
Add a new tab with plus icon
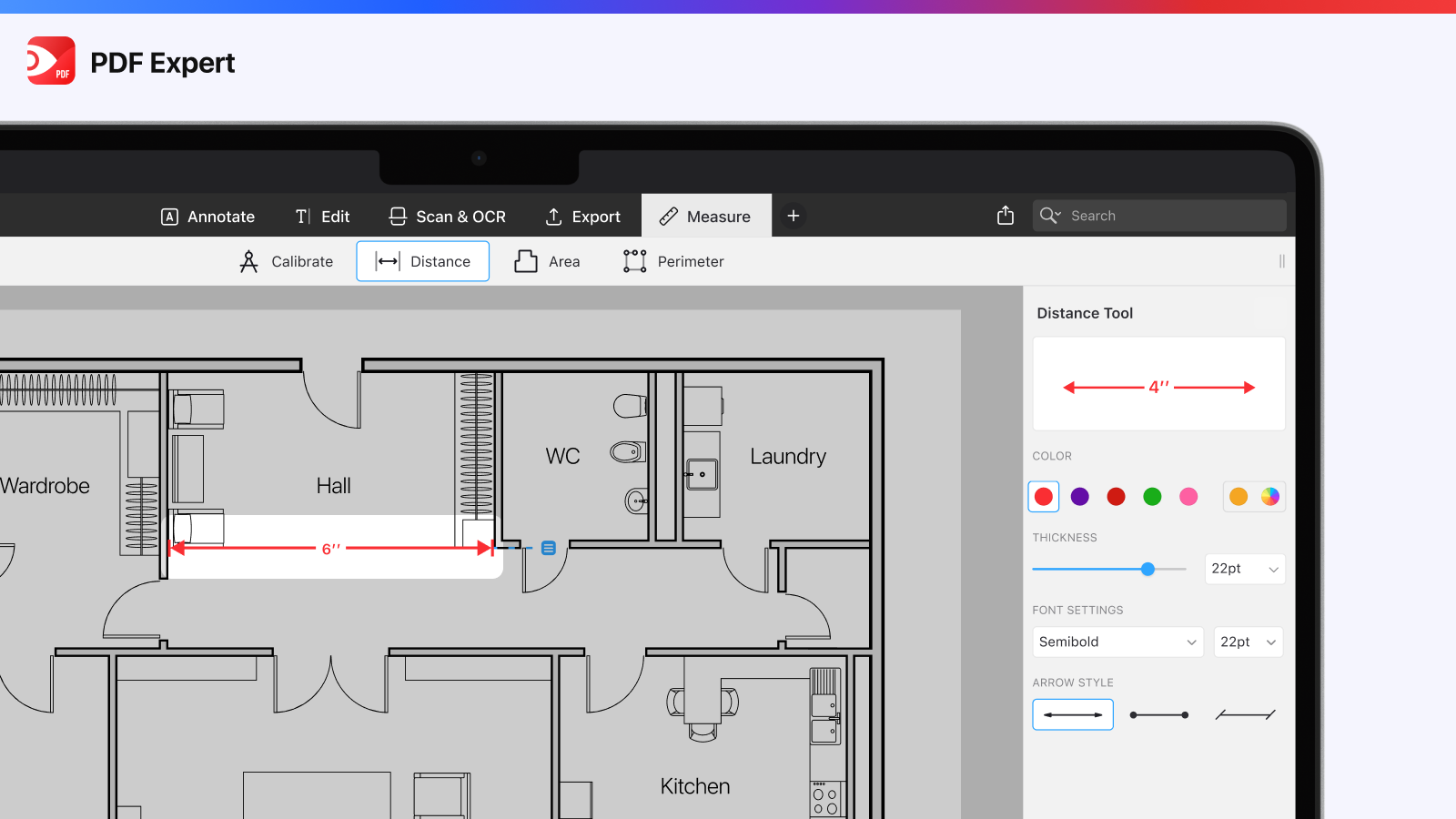click(794, 216)
